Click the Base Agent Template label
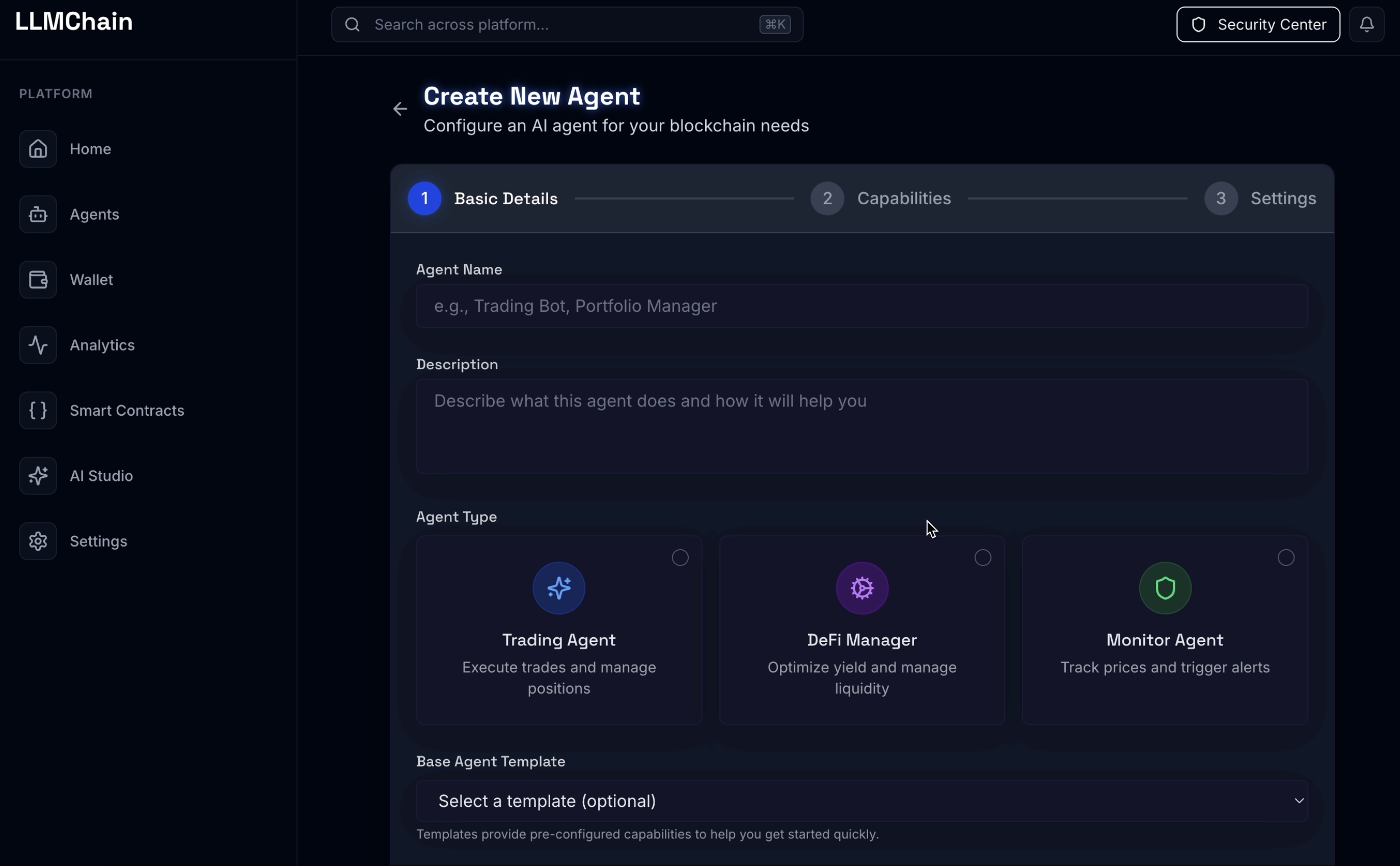The width and height of the screenshot is (1400, 866). 490,761
